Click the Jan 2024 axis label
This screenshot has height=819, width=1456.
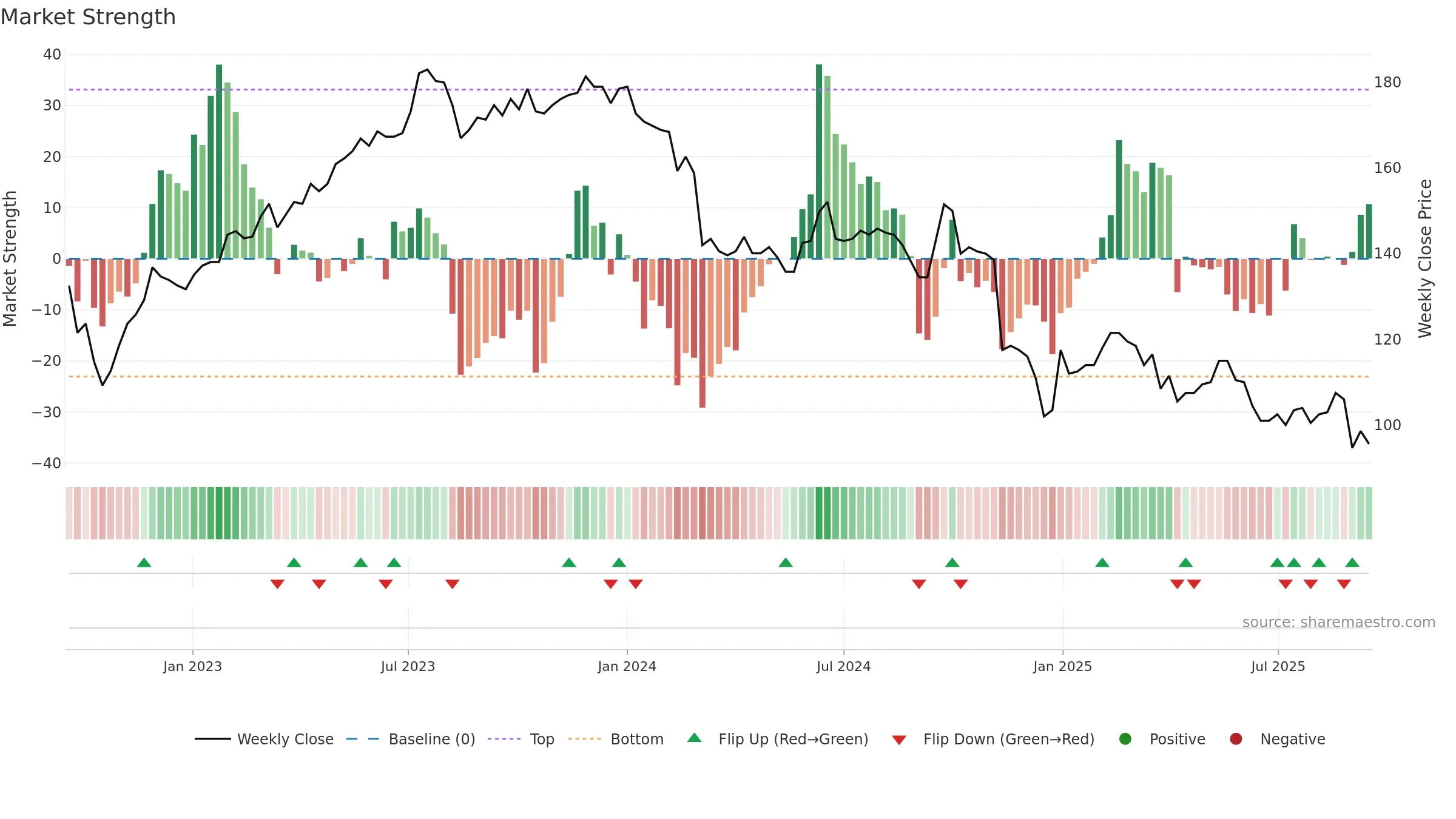627,666
